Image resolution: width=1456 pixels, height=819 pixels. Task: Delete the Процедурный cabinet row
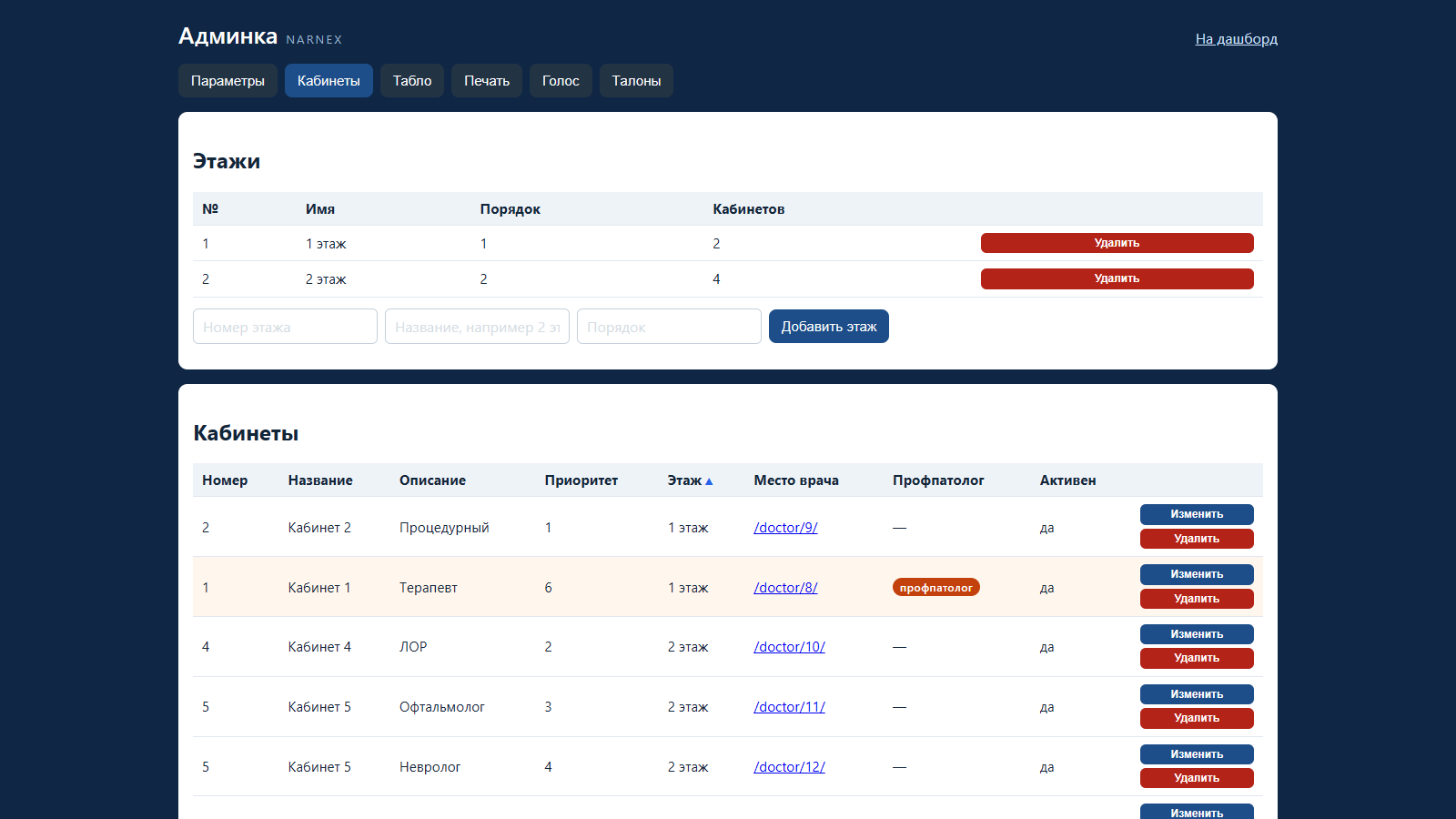pos(1197,539)
